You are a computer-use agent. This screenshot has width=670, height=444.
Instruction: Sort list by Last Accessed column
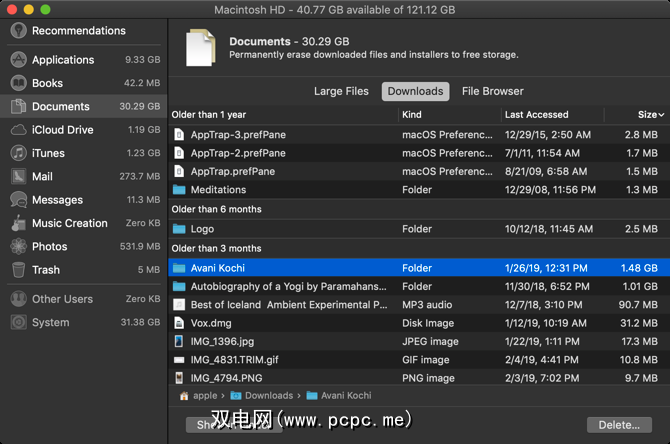(536, 115)
